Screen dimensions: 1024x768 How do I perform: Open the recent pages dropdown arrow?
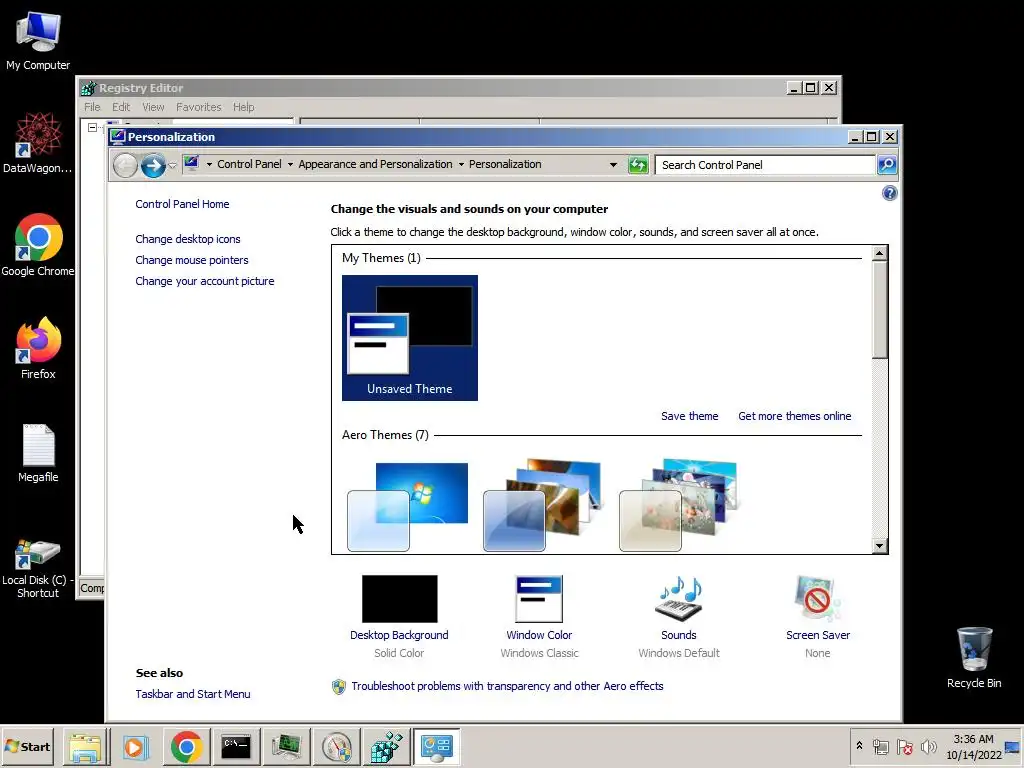(172, 165)
